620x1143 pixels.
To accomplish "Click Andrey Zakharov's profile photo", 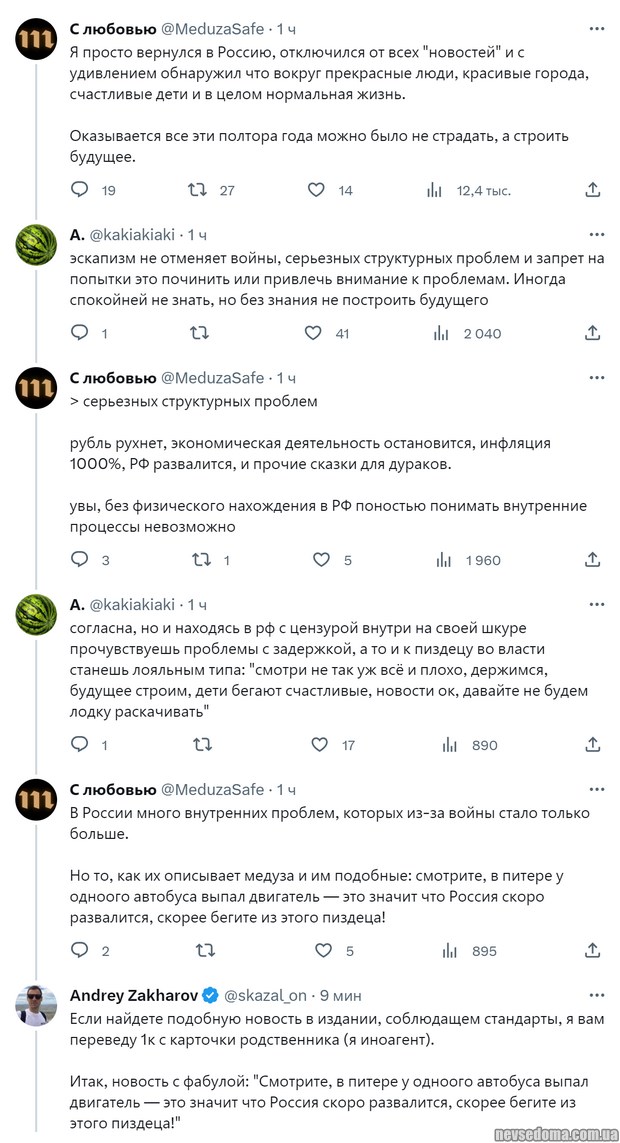I will click(x=36, y=1006).
